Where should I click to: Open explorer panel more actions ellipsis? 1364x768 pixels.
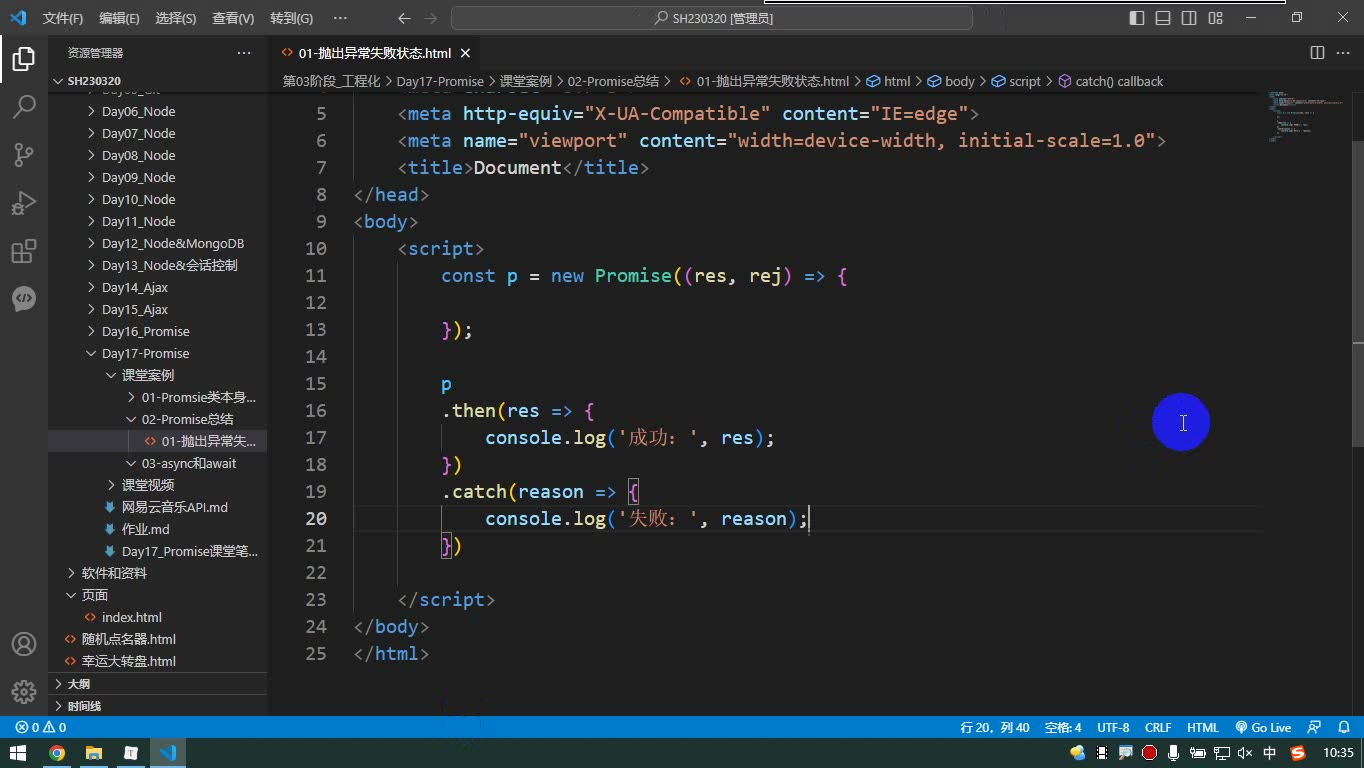(x=244, y=53)
